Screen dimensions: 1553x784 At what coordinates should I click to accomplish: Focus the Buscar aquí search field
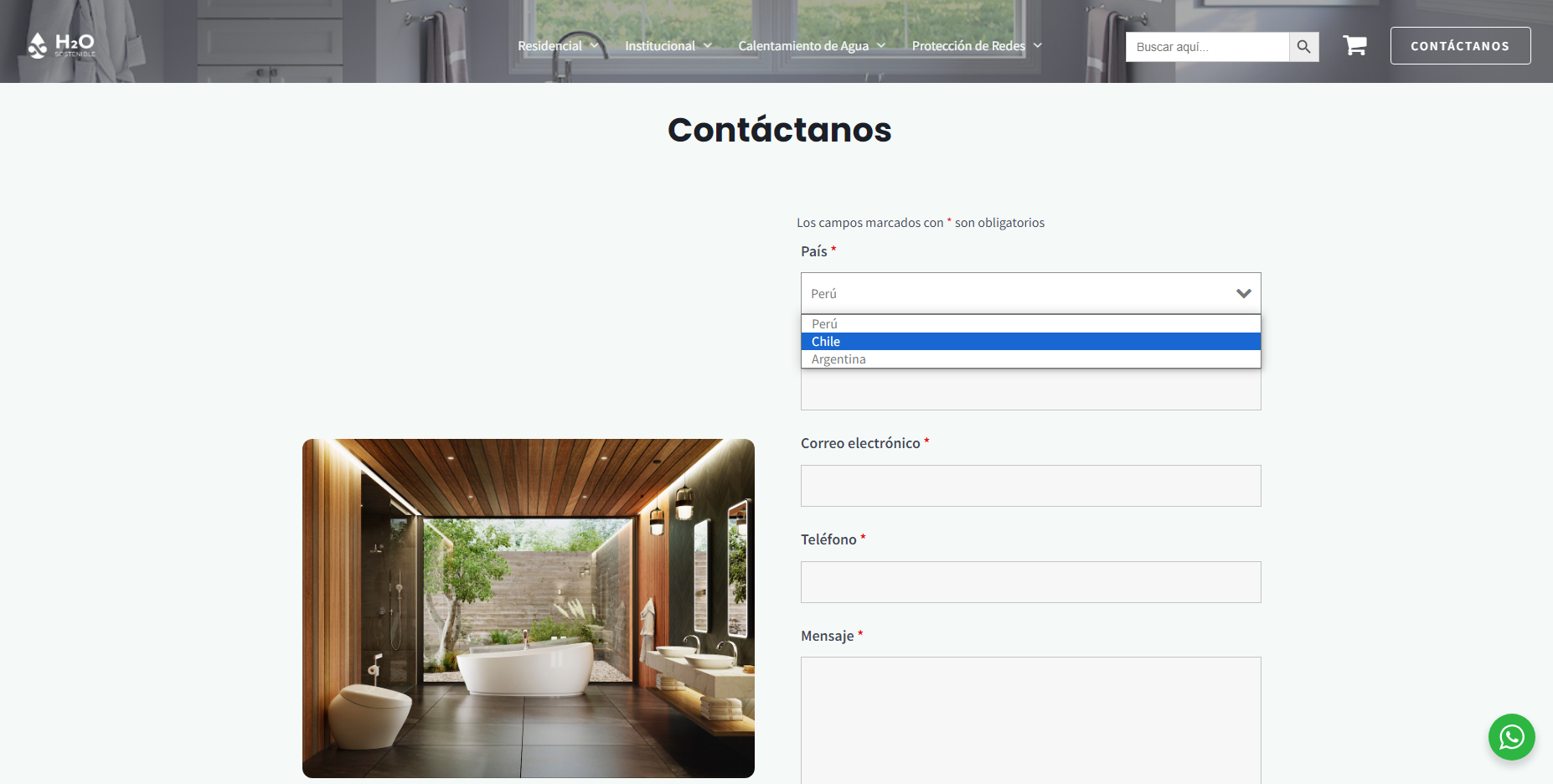(x=1207, y=47)
